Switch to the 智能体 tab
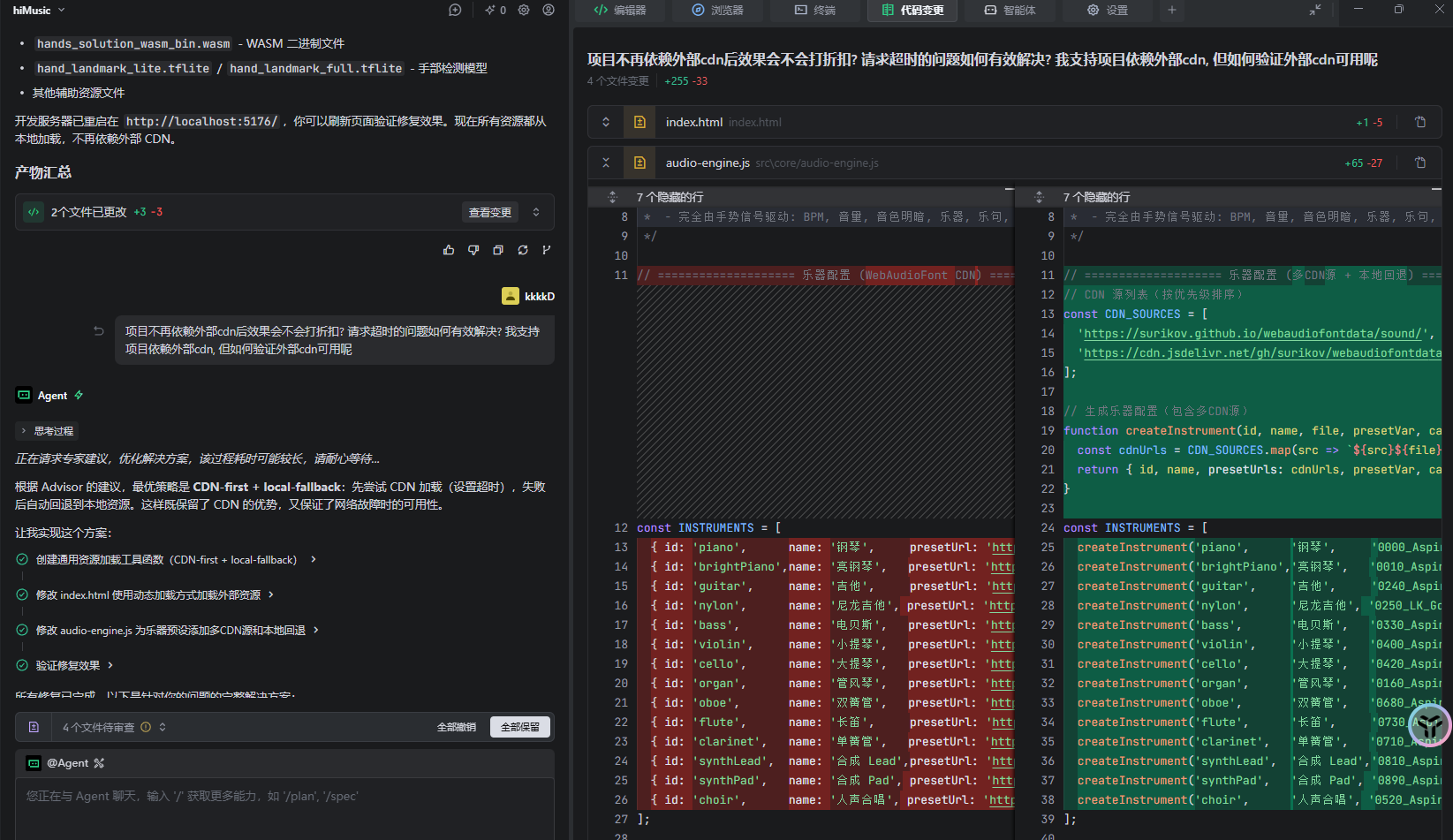 [1010, 10]
